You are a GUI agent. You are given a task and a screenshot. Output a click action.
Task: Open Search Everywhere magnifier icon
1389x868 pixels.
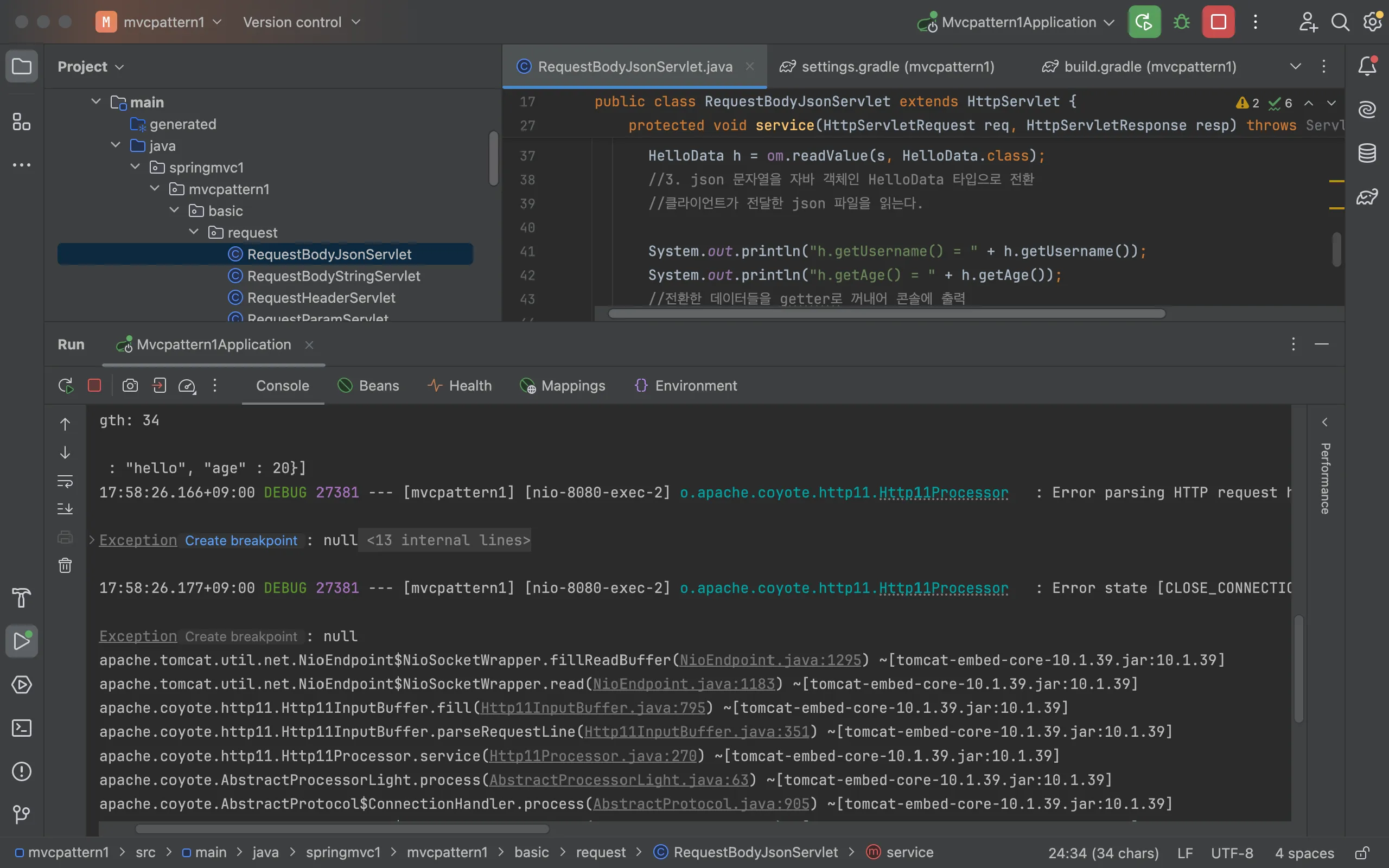1340,22
